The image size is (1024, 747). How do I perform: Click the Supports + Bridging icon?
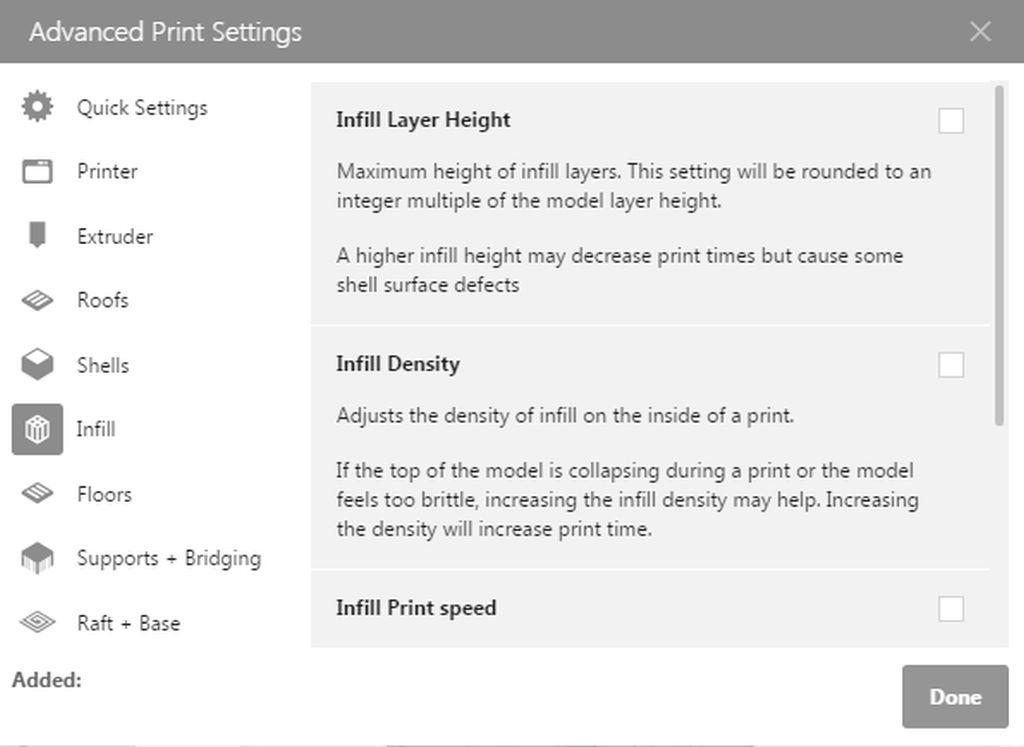(37, 558)
